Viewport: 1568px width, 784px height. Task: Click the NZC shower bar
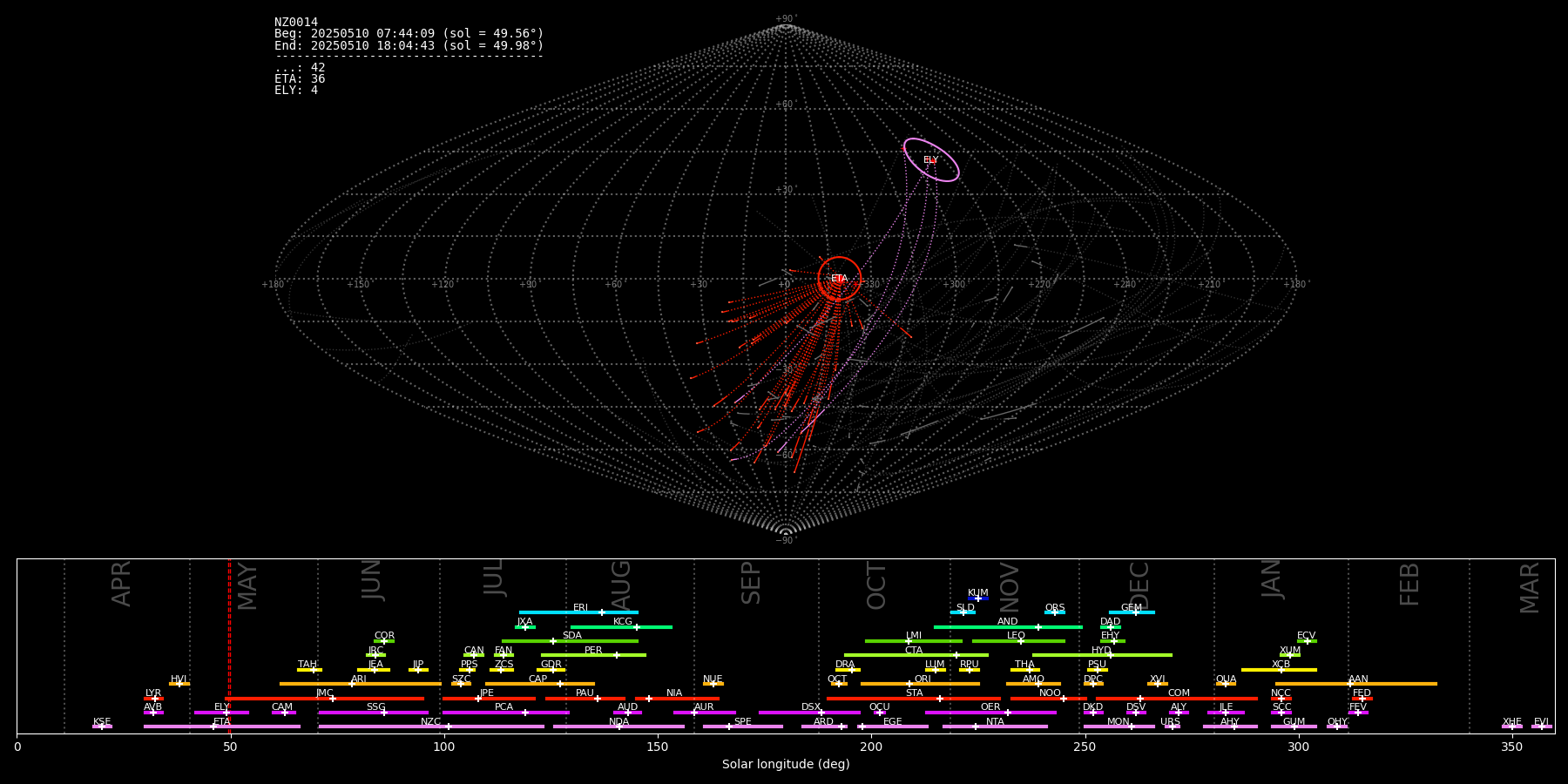coord(431,727)
